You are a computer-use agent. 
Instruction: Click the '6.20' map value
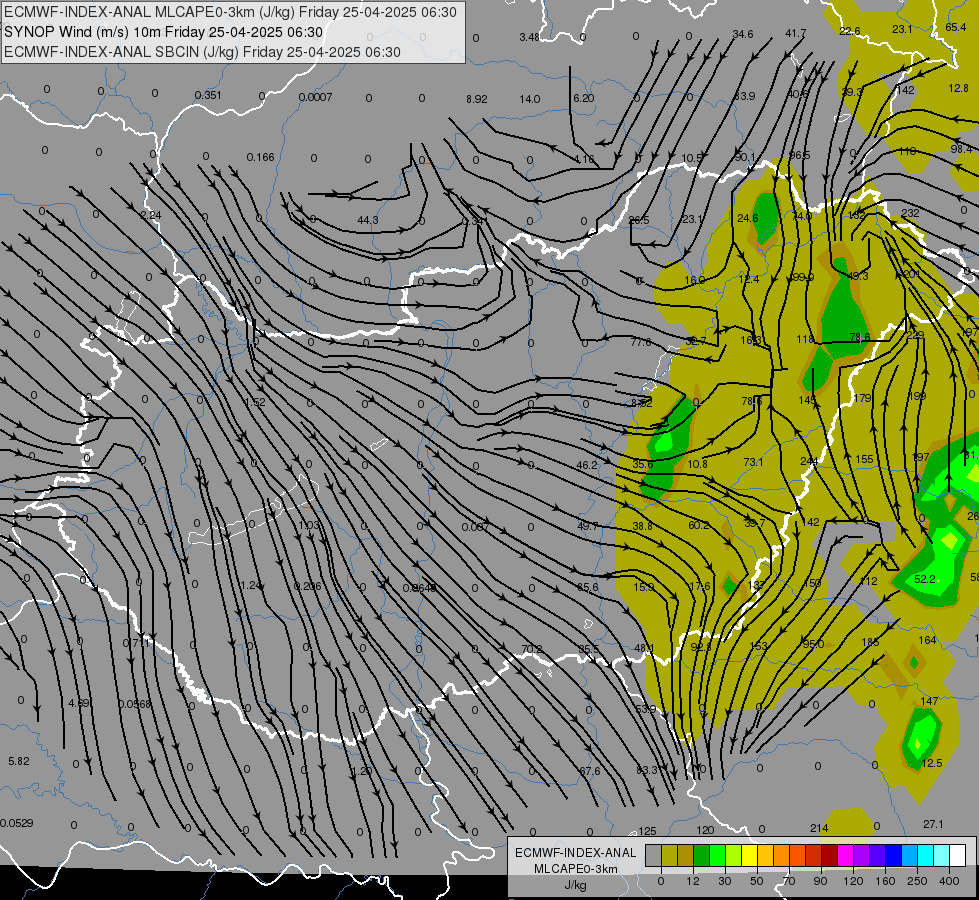(x=584, y=99)
